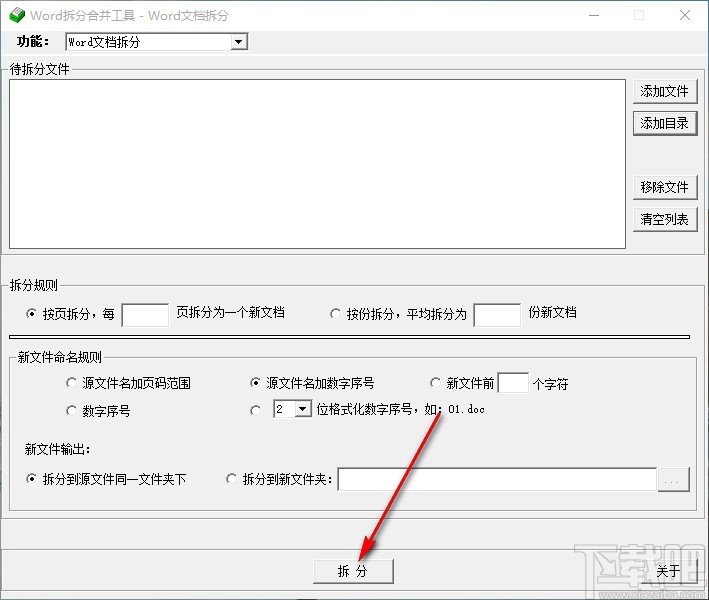The width and height of the screenshot is (709, 600).
Task: Choose 数字序号 naming rule
Action: (71, 411)
